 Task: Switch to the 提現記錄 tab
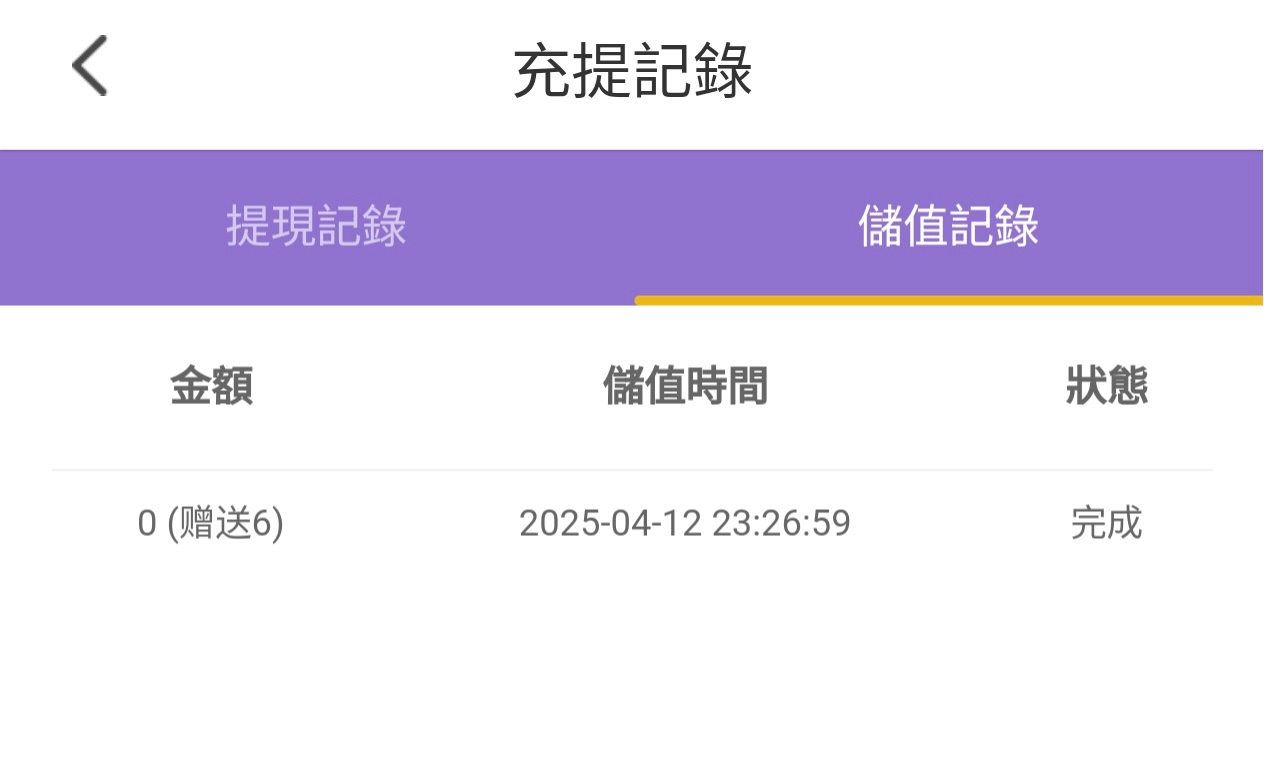316,227
